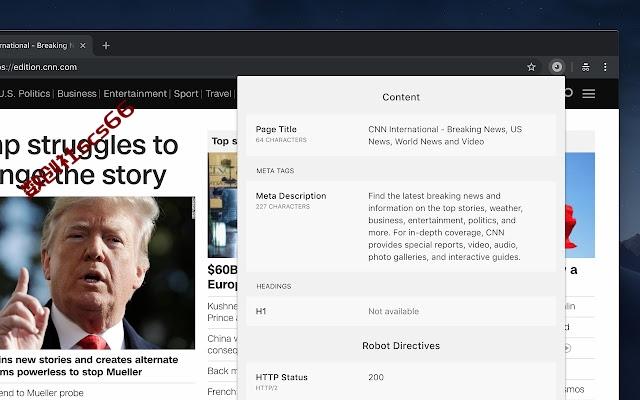Open the SEO extension icon in toolbar

[x=557, y=67]
